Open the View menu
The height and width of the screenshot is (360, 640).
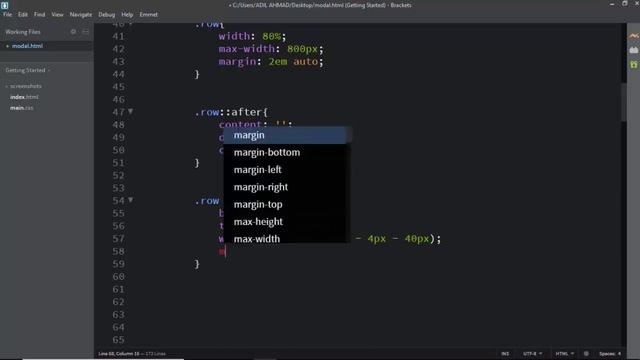tap(57, 14)
